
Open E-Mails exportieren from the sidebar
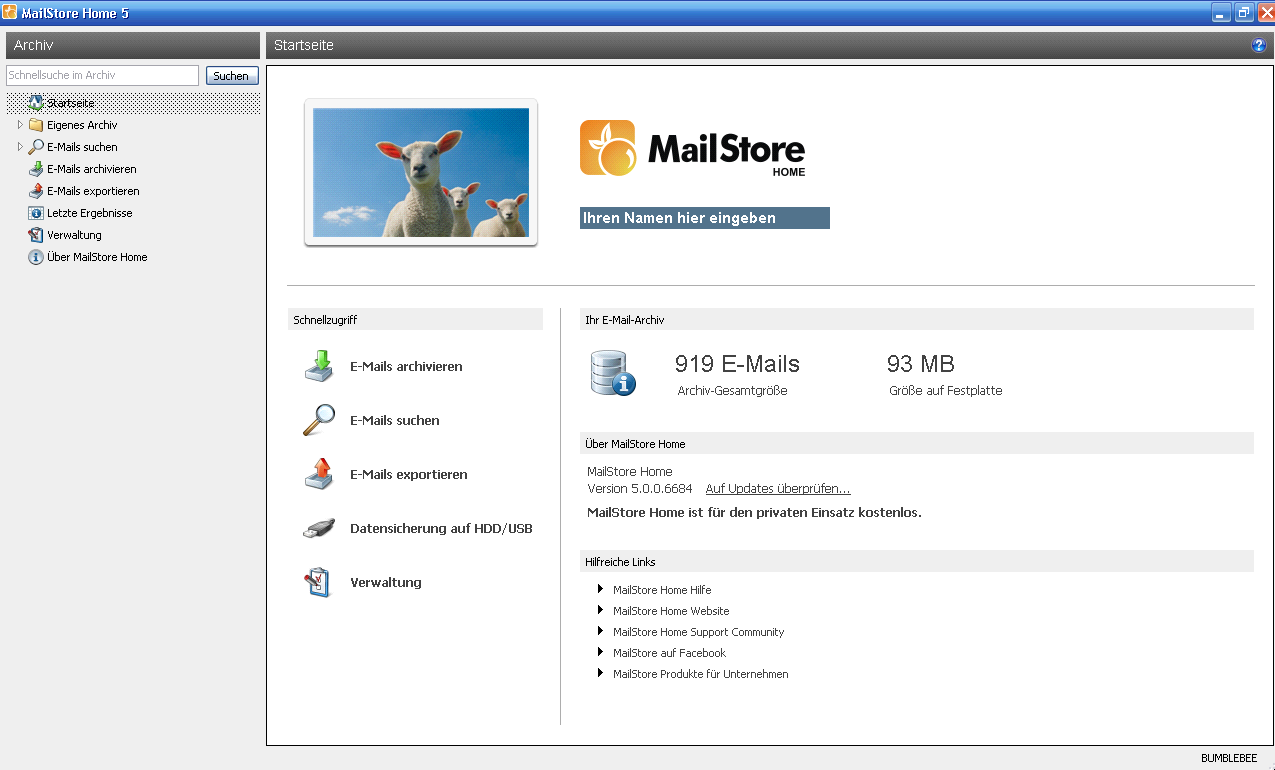tap(93, 191)
